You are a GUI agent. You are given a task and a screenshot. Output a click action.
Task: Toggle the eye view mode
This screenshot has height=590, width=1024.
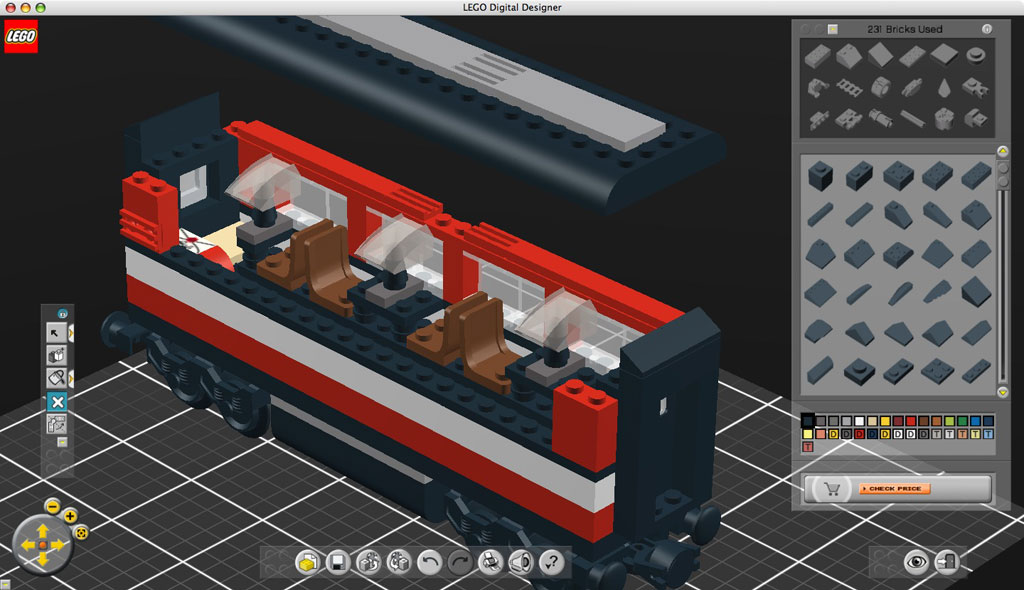tap(918, 562)
